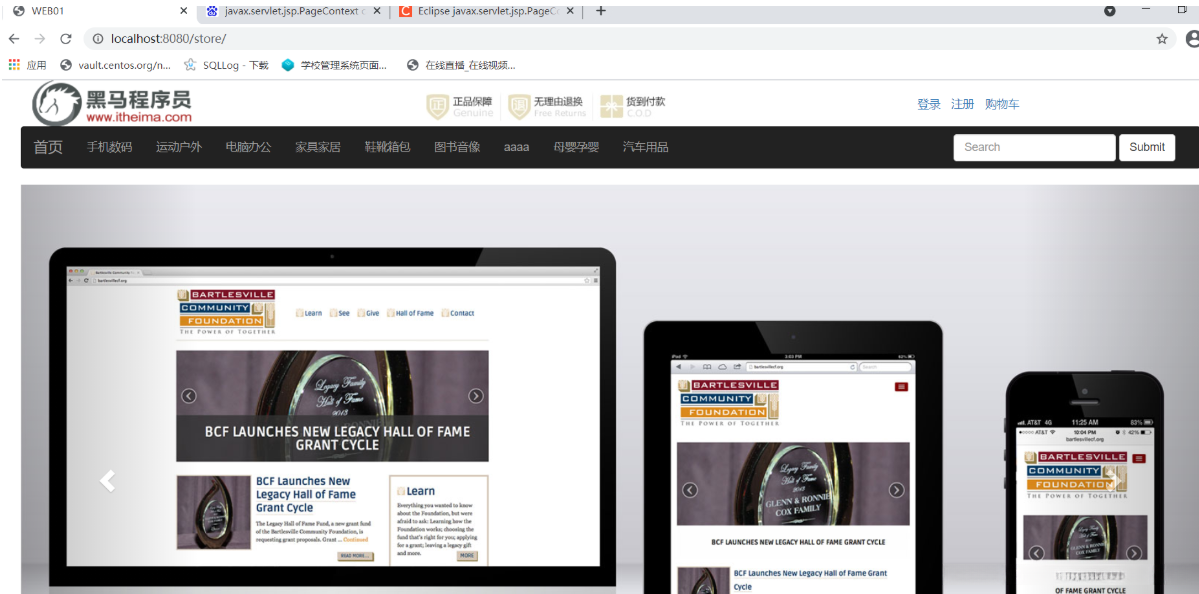Click the www.itheima.com logo text
This screenshot has height=594, width=1199.
pyautogui.click(x=138, y=117)
